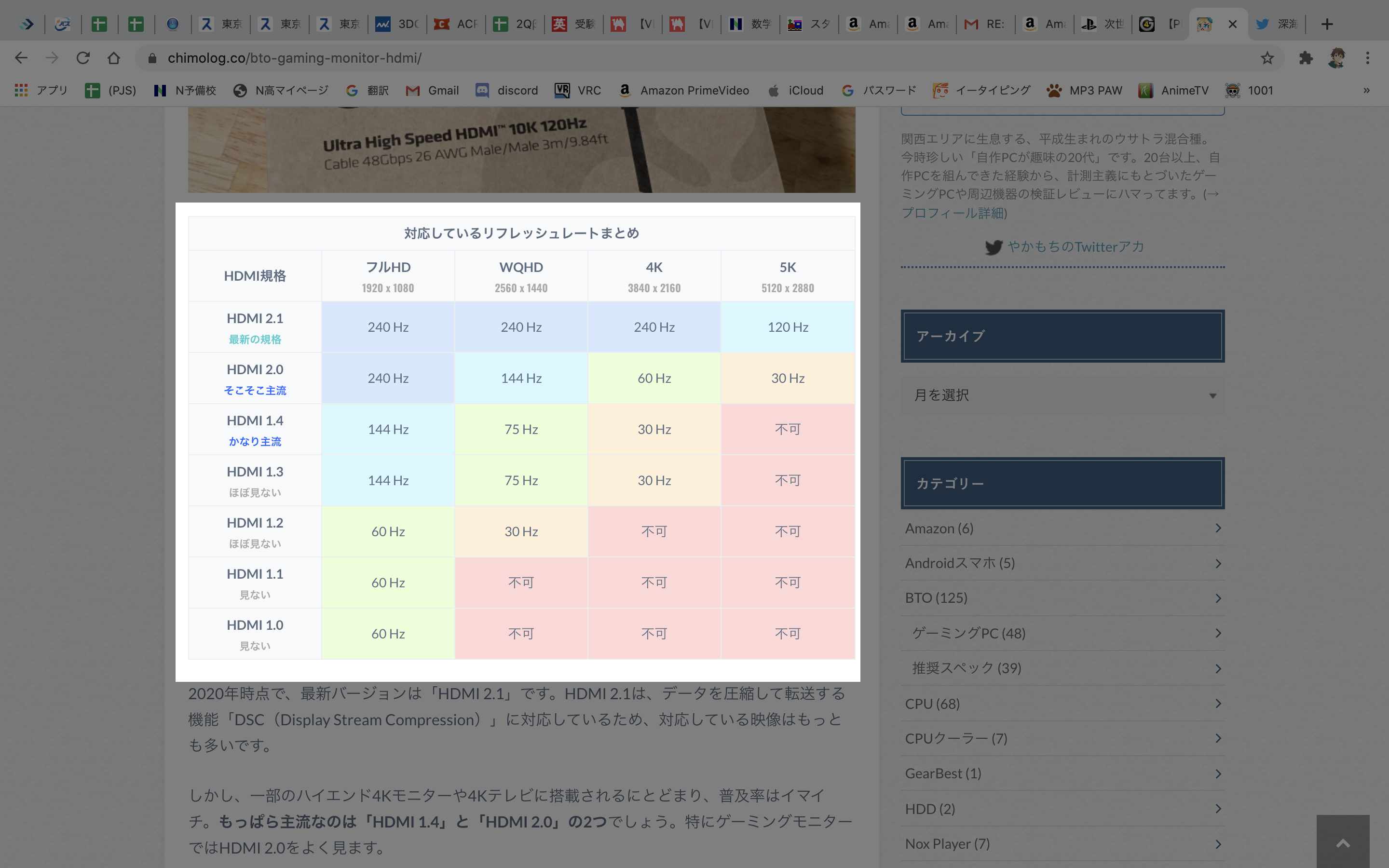Image resolution: width=1389 pixels, height=868 pixels.
Task: Click the back navigation arrow
Action: coord(21,58)
